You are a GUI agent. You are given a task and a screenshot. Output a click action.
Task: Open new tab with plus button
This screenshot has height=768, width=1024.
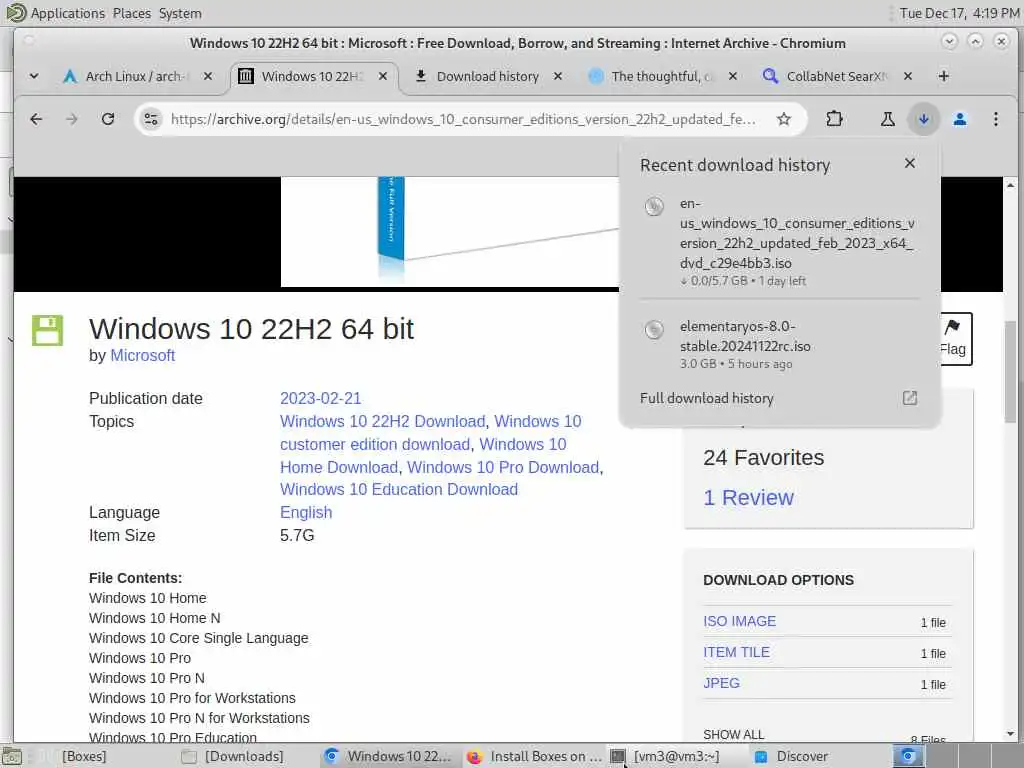tap(943, 76)
